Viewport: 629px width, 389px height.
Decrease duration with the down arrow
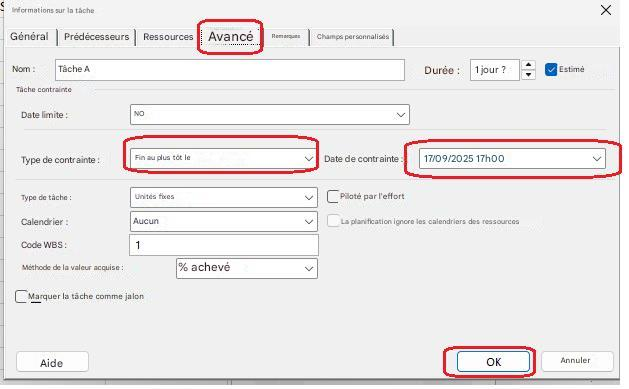point(528,75)
